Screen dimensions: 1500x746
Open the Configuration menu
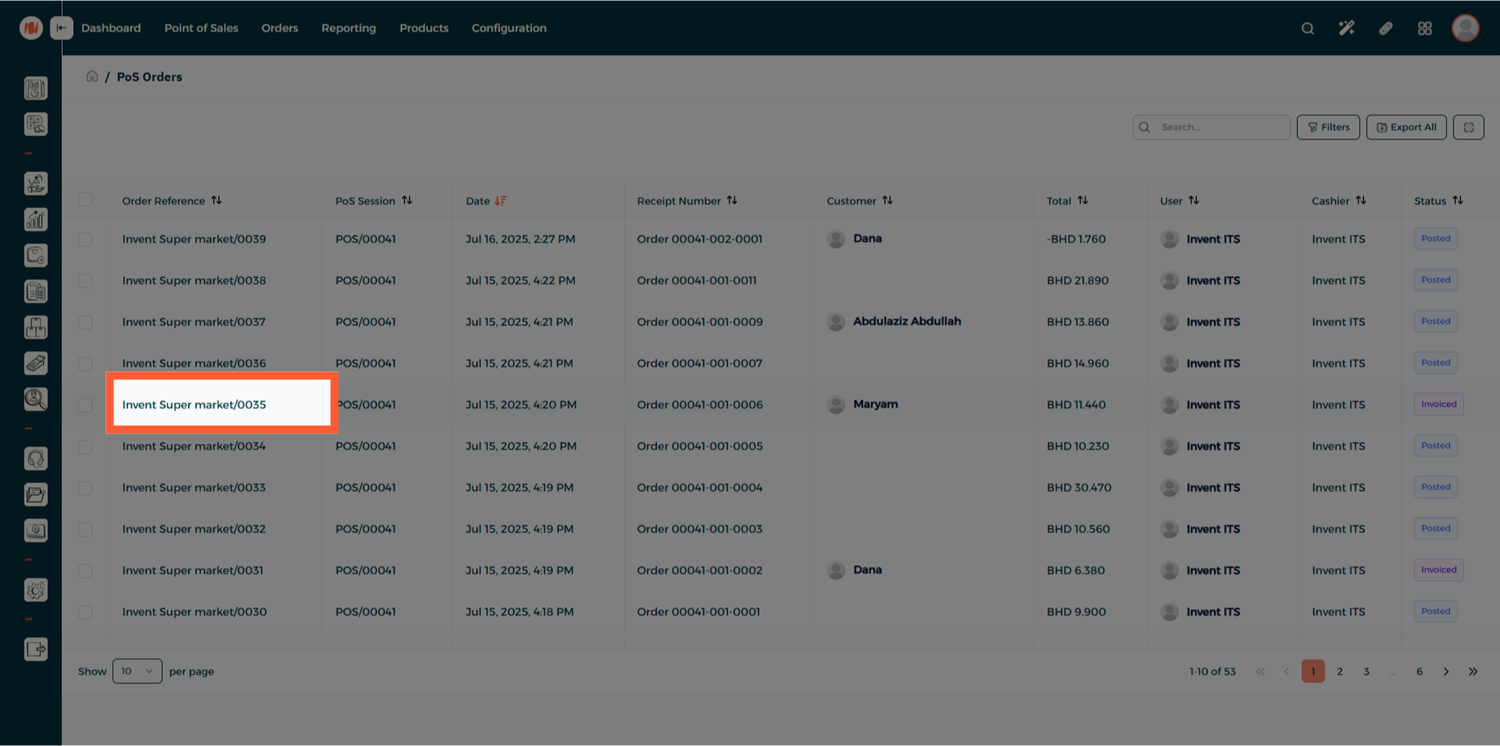coord(509,28)
